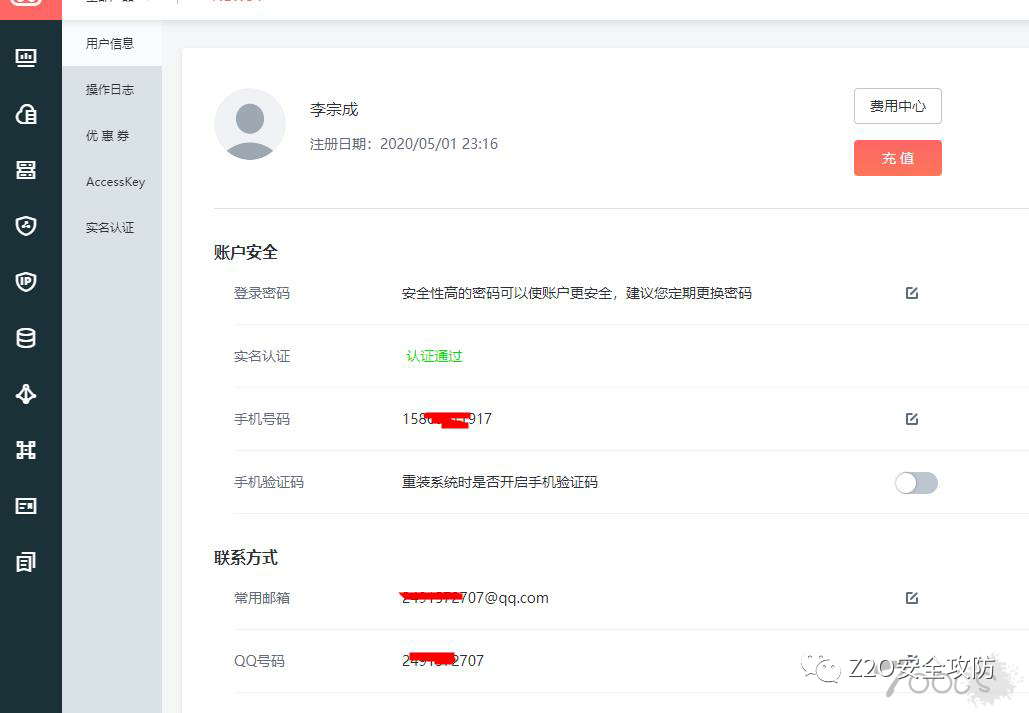Open the IP shield icon in sidebar

click(x=26, y=282)
